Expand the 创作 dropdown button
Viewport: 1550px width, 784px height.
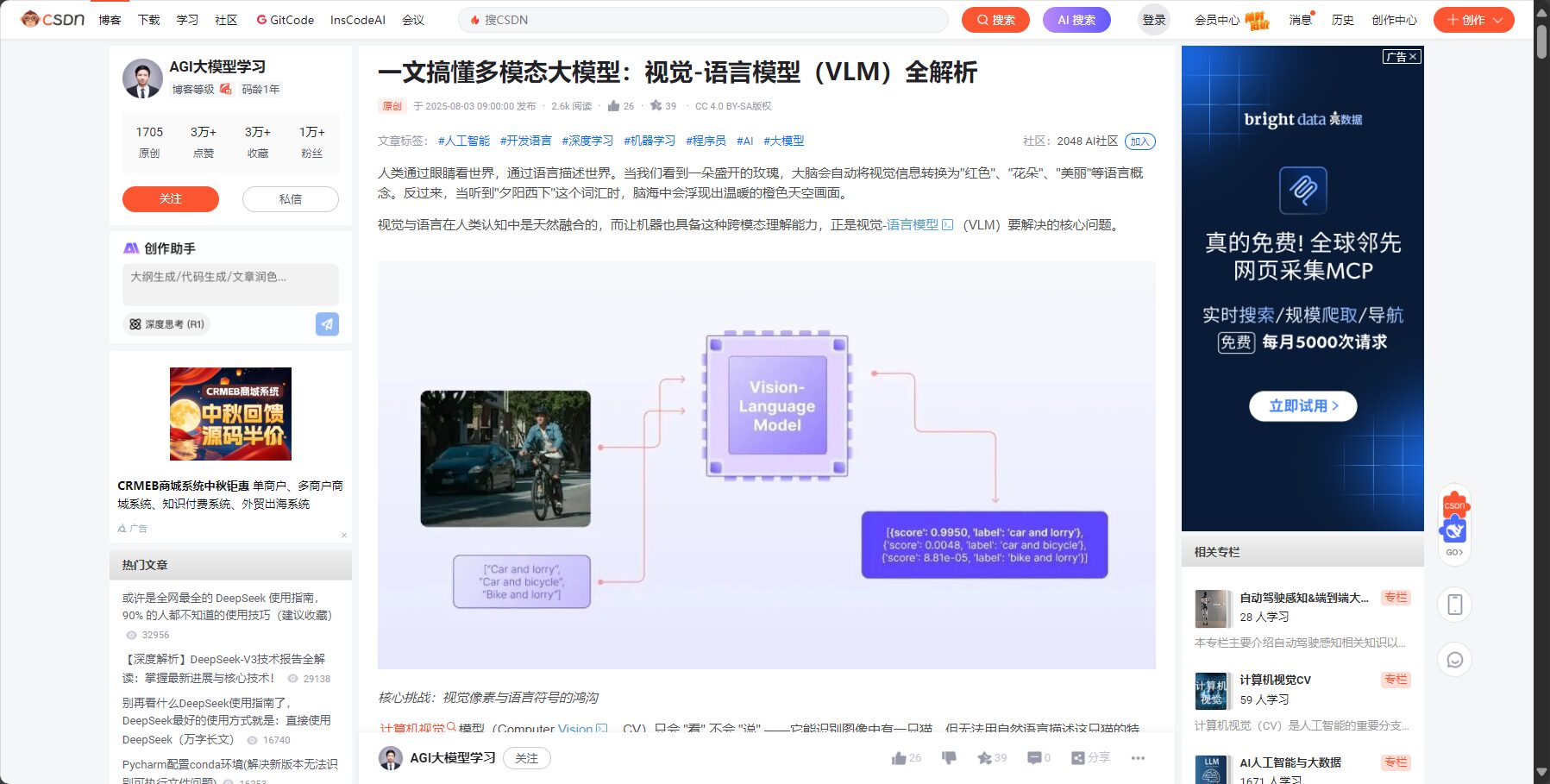click(1473, 20)
